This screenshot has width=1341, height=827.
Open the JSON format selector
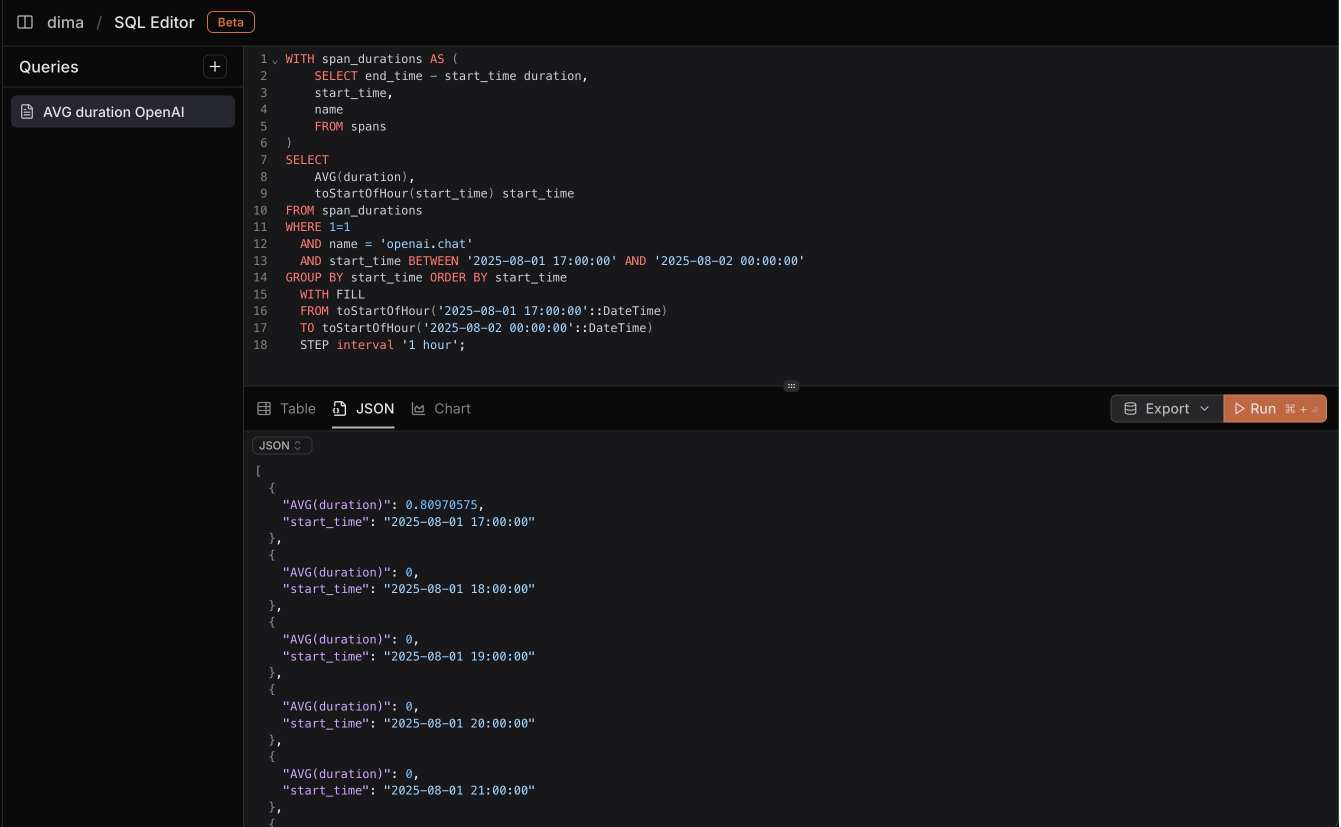282,445
